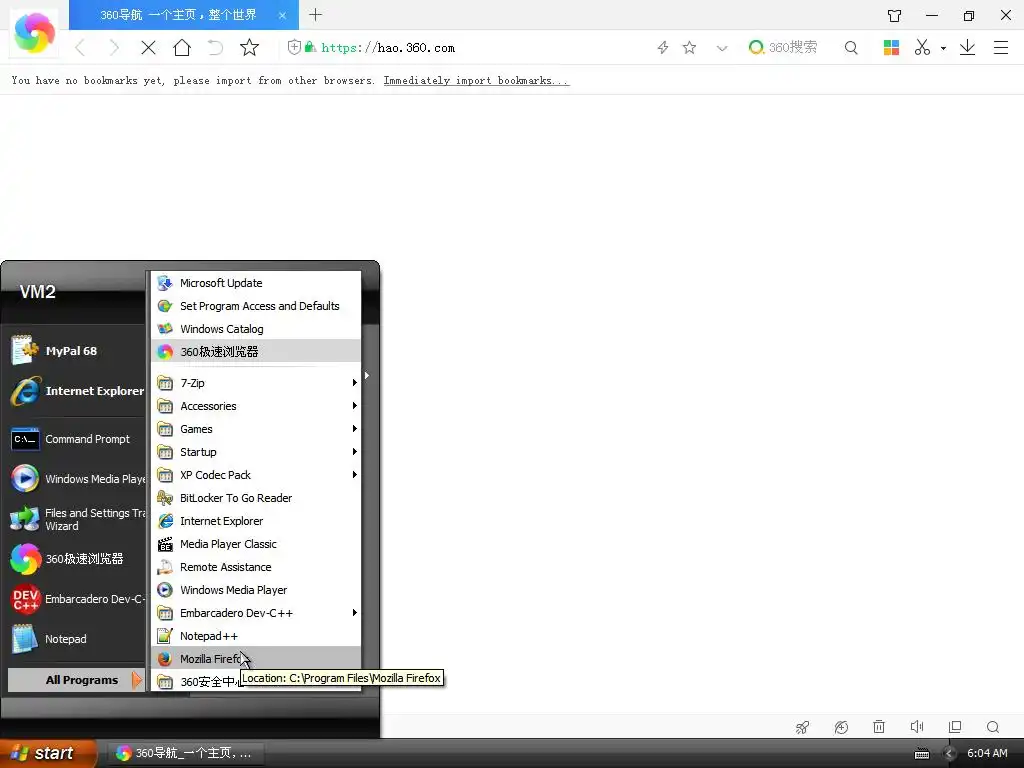The image size is (1024, 768).
Task: Click the keyboard icon in system tray
Action: (922, 754)
